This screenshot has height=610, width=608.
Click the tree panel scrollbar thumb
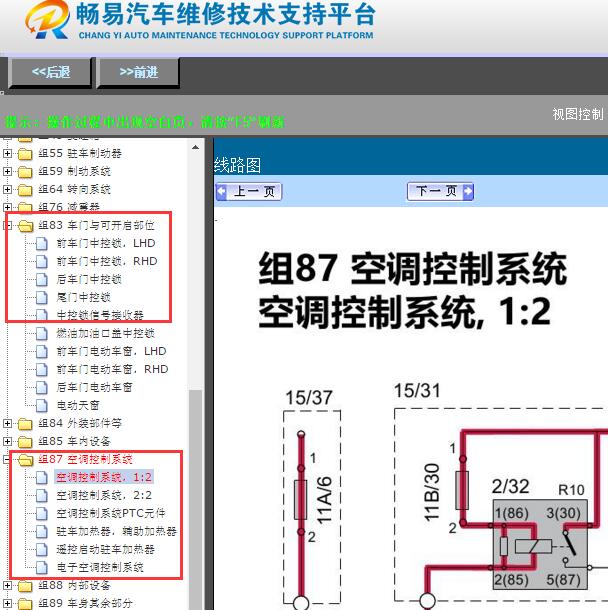[195, 500]
